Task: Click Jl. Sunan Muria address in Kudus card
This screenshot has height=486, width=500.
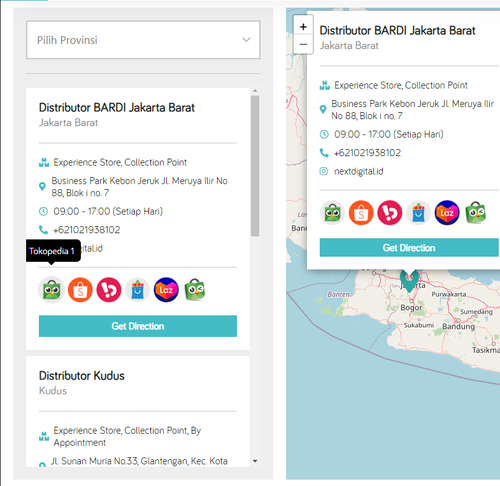Action: [x=139, y=461]
